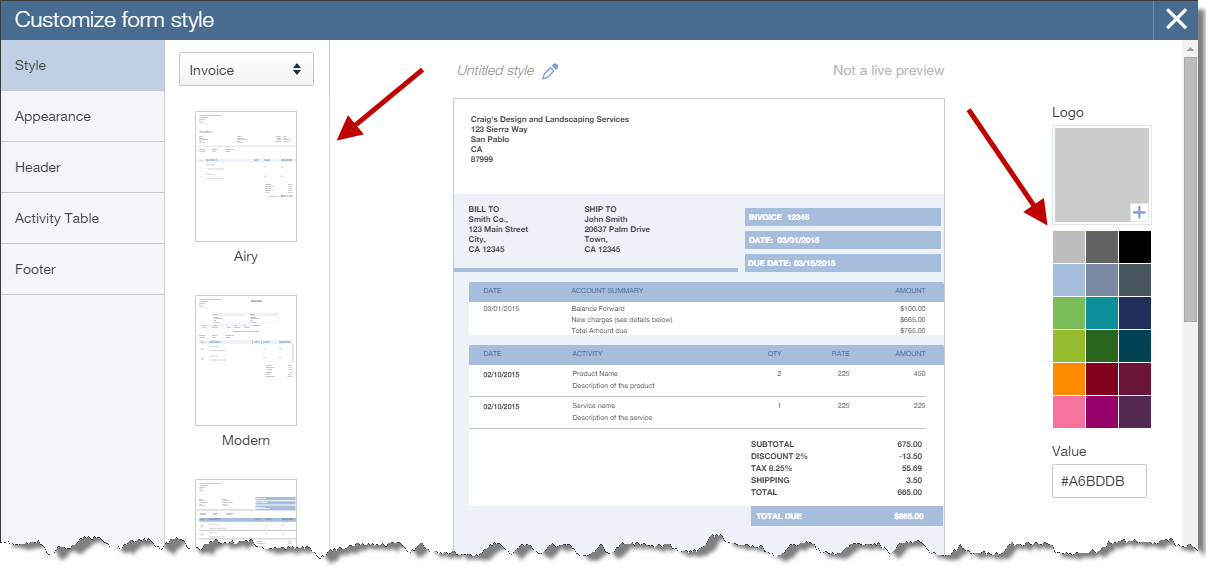Screen dimensions: 1206x568
Task: Click the INVOICE 12345 preview field
Action: click(x=843, y=217)
